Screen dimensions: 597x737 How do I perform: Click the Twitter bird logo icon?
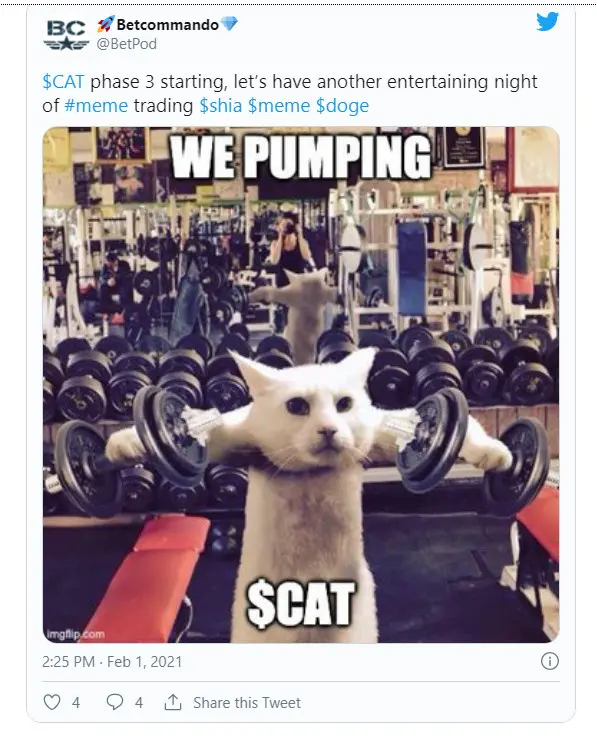pyautogui.click(x=547, y=22)
